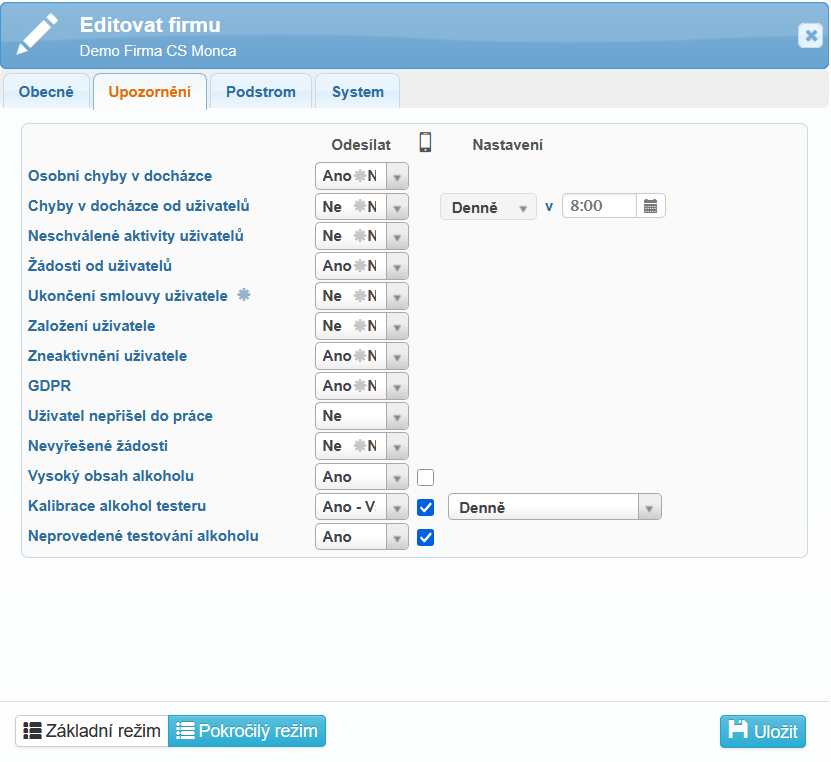Open the Podstrom tab
This screenshot has width=831, height=762.
coord(261,92)
